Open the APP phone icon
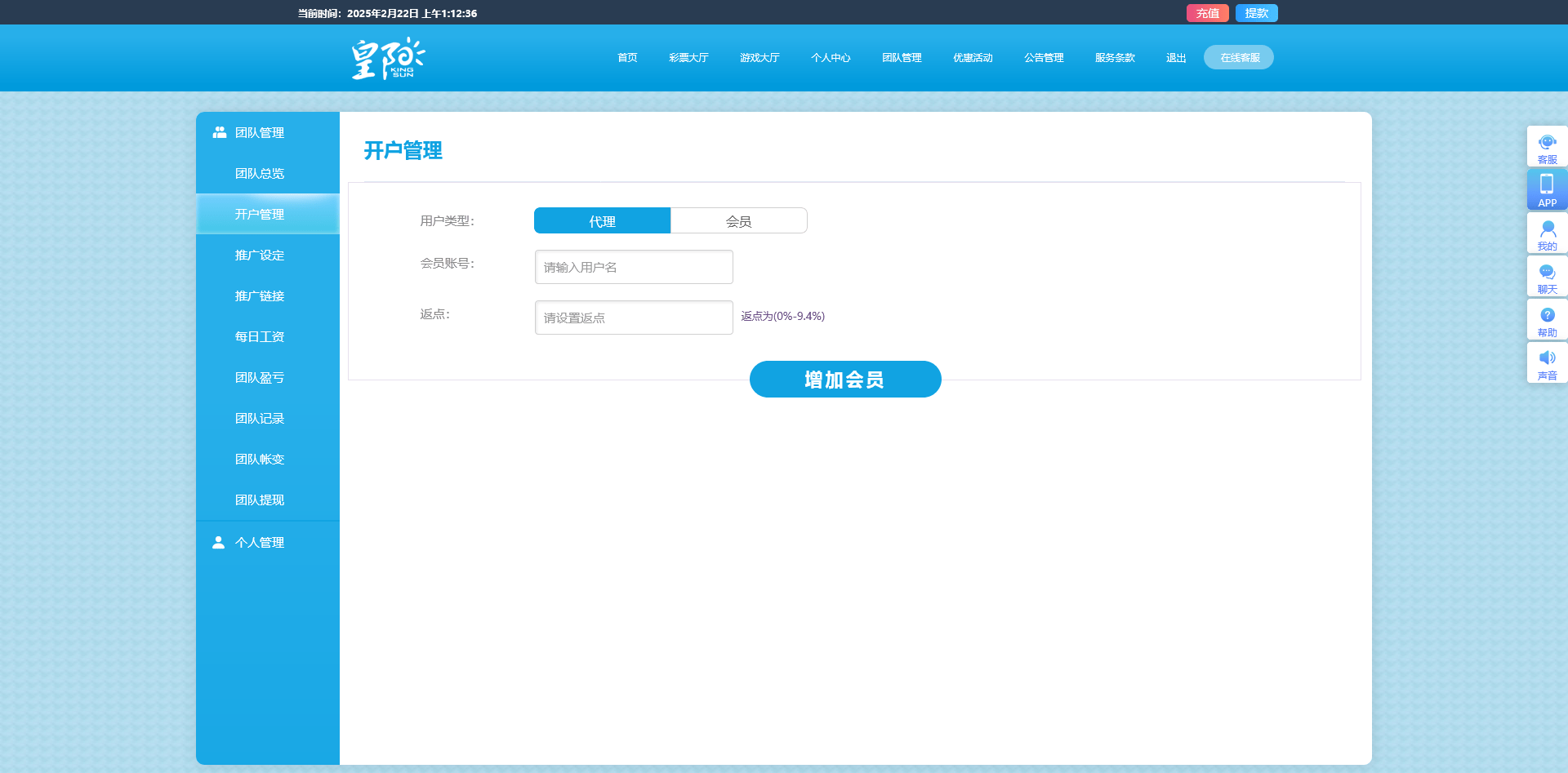Screen dimensions: 1568x773 click(x=1547, y=184)
